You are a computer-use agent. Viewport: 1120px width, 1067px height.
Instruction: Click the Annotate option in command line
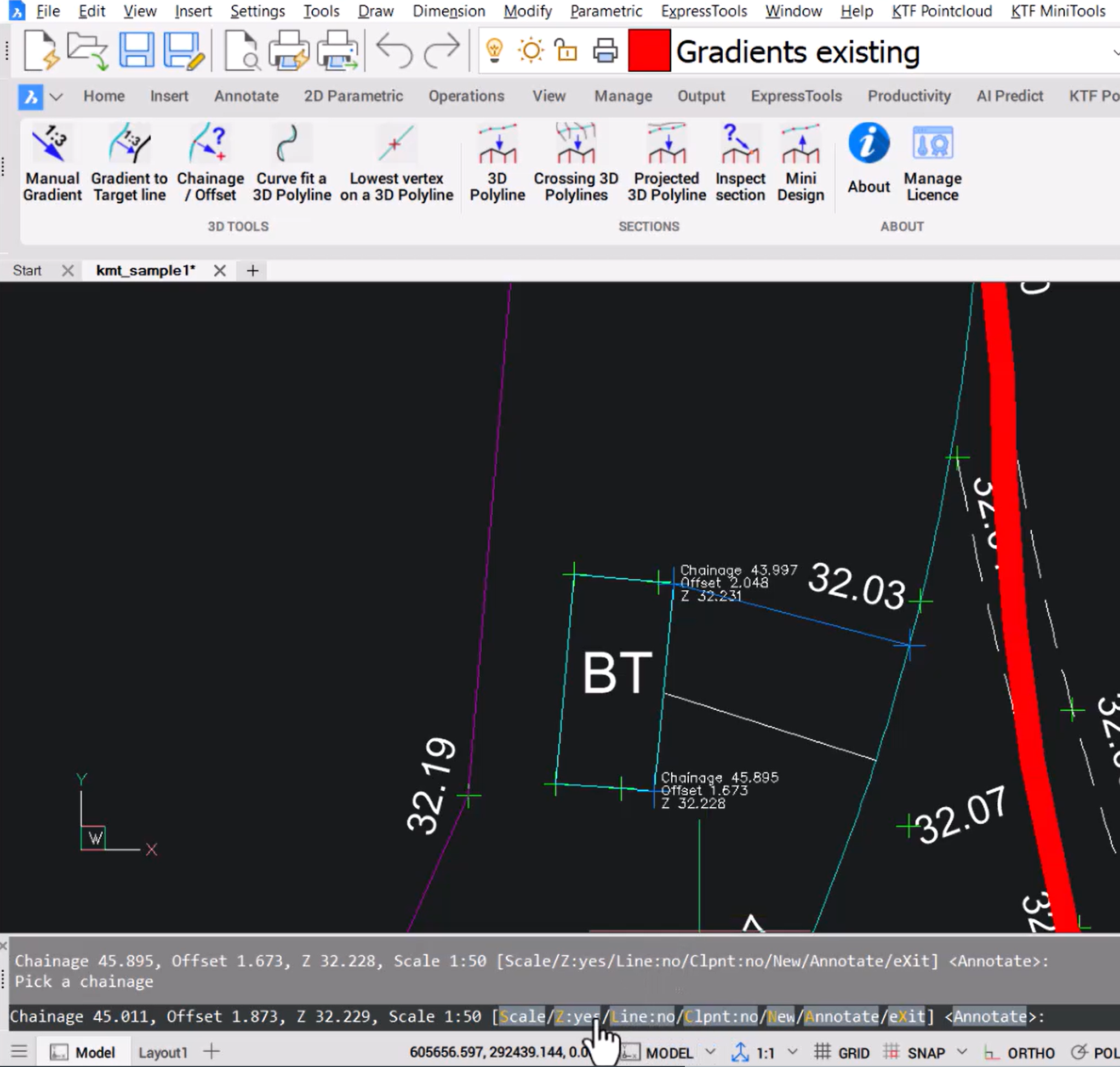[841, 1016]
